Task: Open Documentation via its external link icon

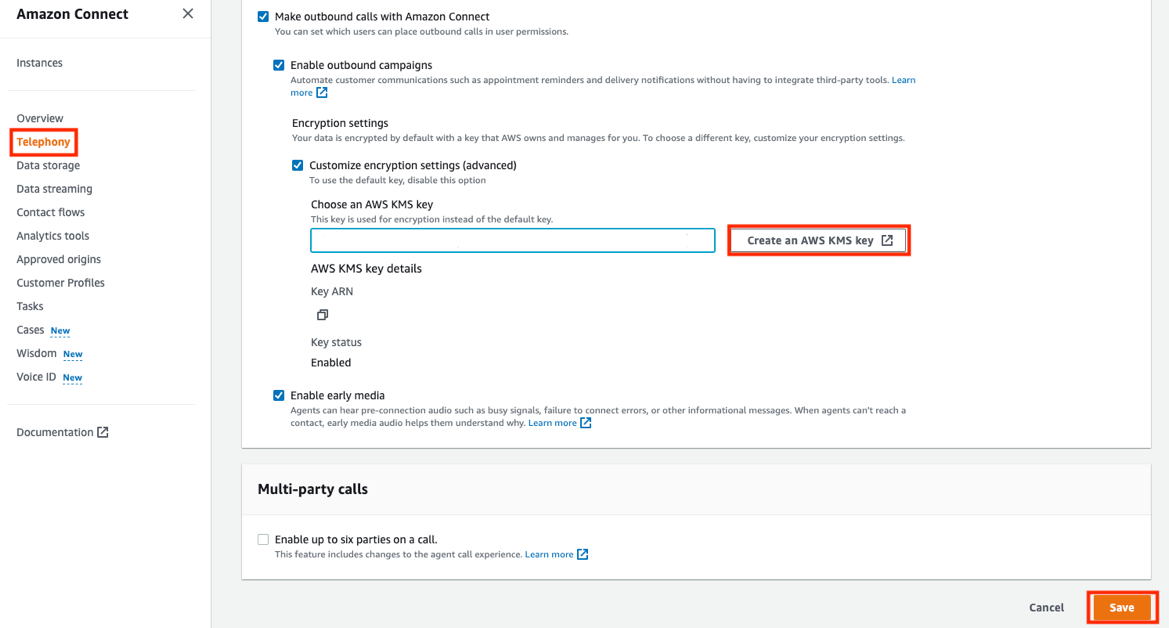Action: coord(104,431)
